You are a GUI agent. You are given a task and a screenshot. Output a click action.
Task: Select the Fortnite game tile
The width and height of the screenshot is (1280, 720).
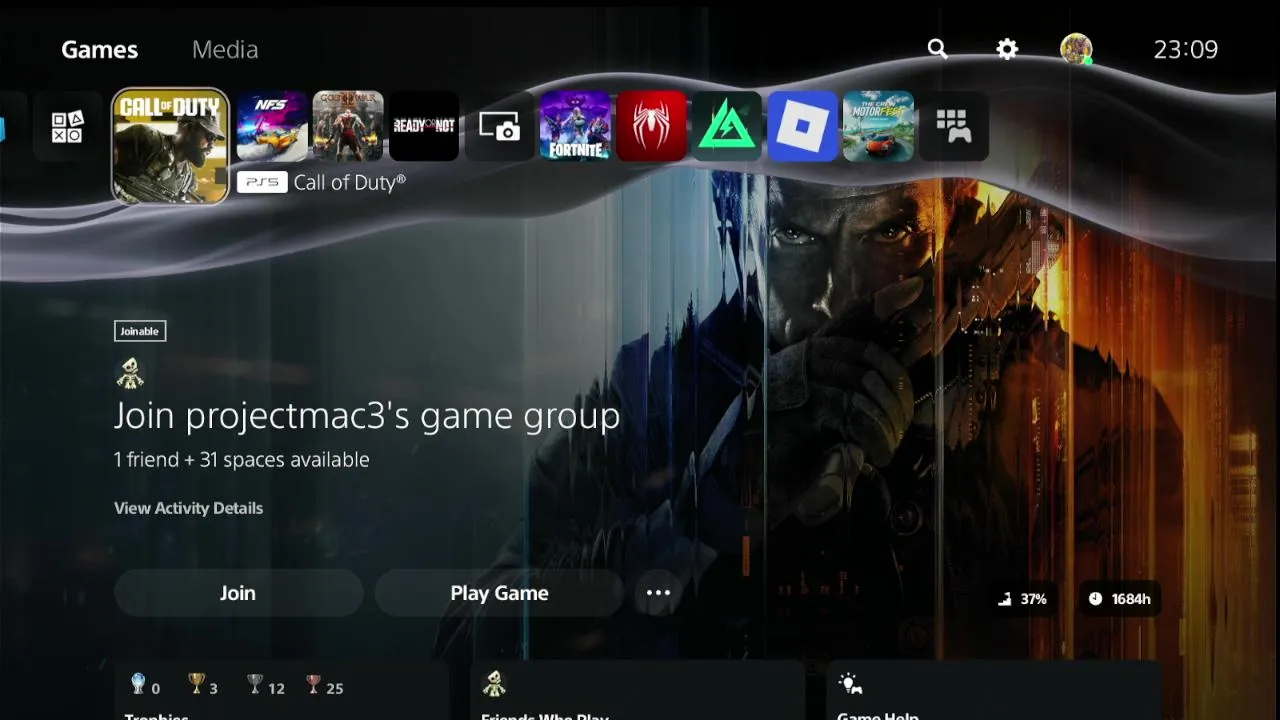coord(575,126)
